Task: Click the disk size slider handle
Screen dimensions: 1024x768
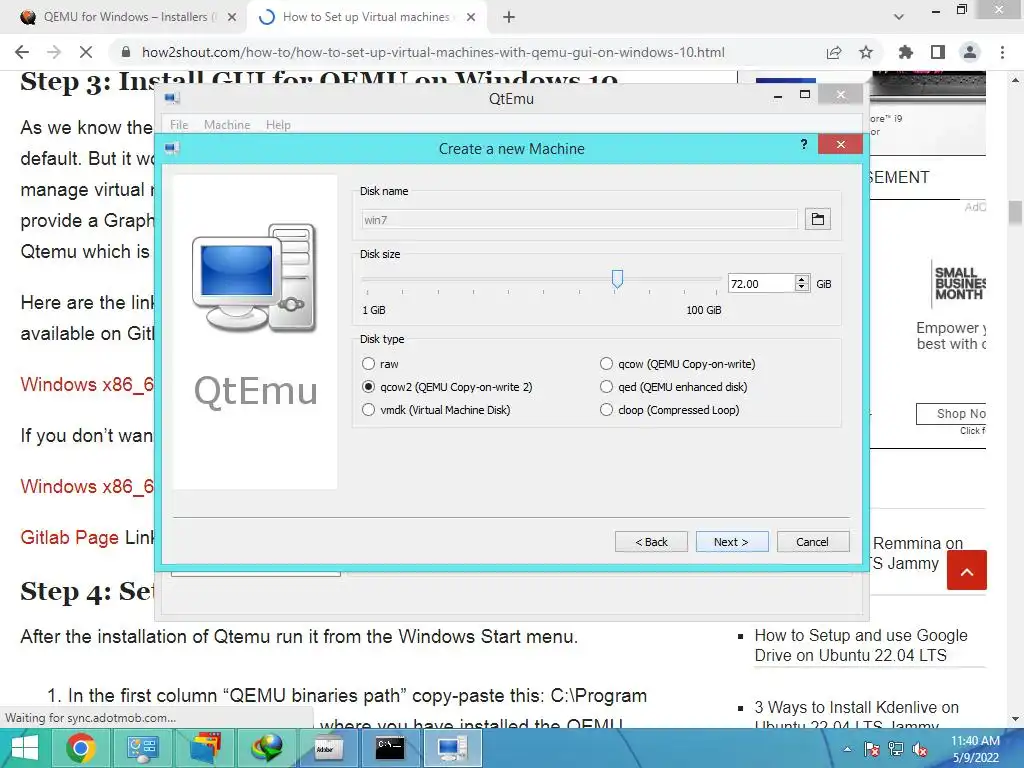Action: pyautogui.click(x=617, y=279)
